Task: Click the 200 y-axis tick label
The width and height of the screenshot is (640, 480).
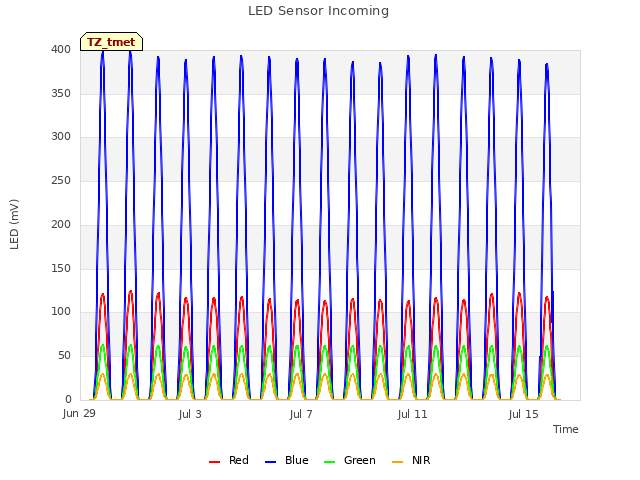Action: [x=61, y=224]
